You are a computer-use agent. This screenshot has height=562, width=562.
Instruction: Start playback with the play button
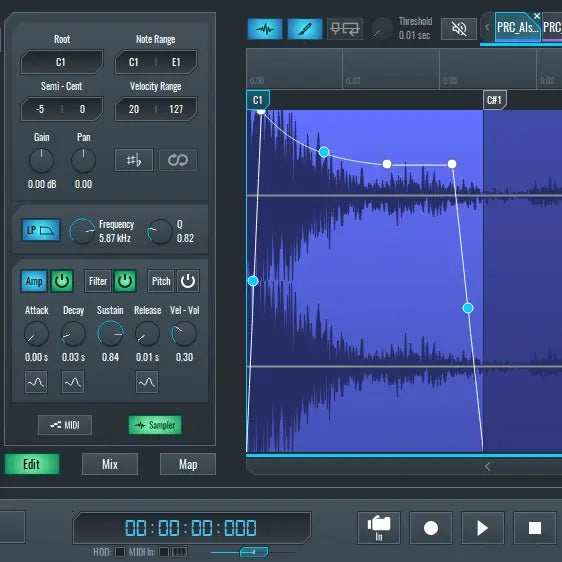[483, 528]
